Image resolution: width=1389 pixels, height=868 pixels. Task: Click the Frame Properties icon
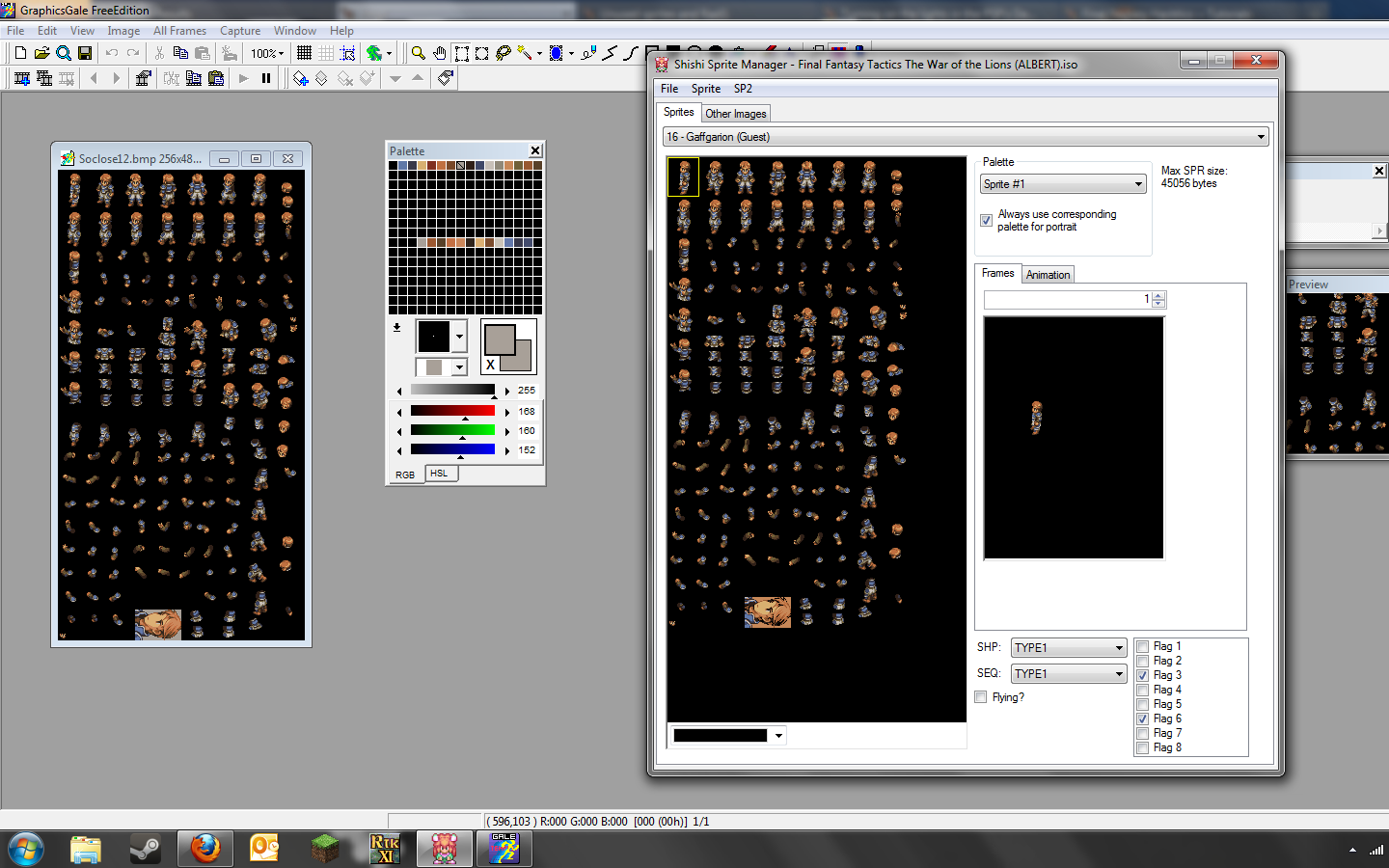point(143,78)
